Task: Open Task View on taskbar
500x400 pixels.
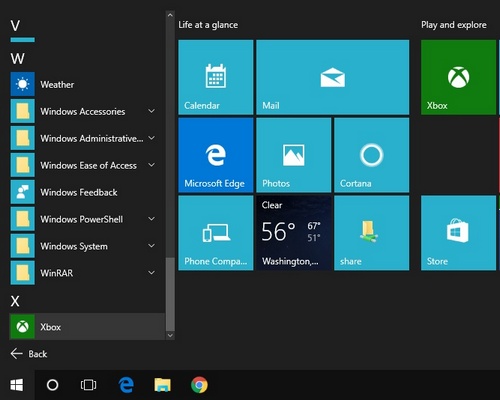Action: click(88, 385)
